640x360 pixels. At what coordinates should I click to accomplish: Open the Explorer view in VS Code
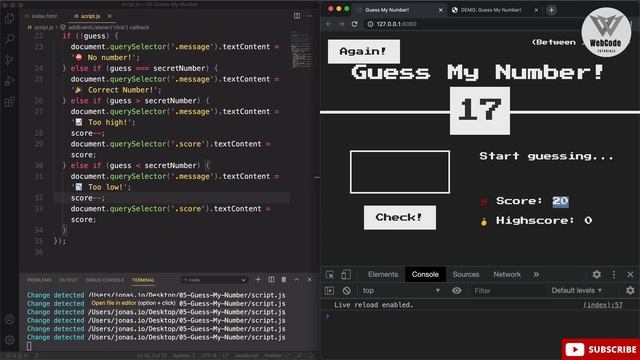tap(9, 18)
